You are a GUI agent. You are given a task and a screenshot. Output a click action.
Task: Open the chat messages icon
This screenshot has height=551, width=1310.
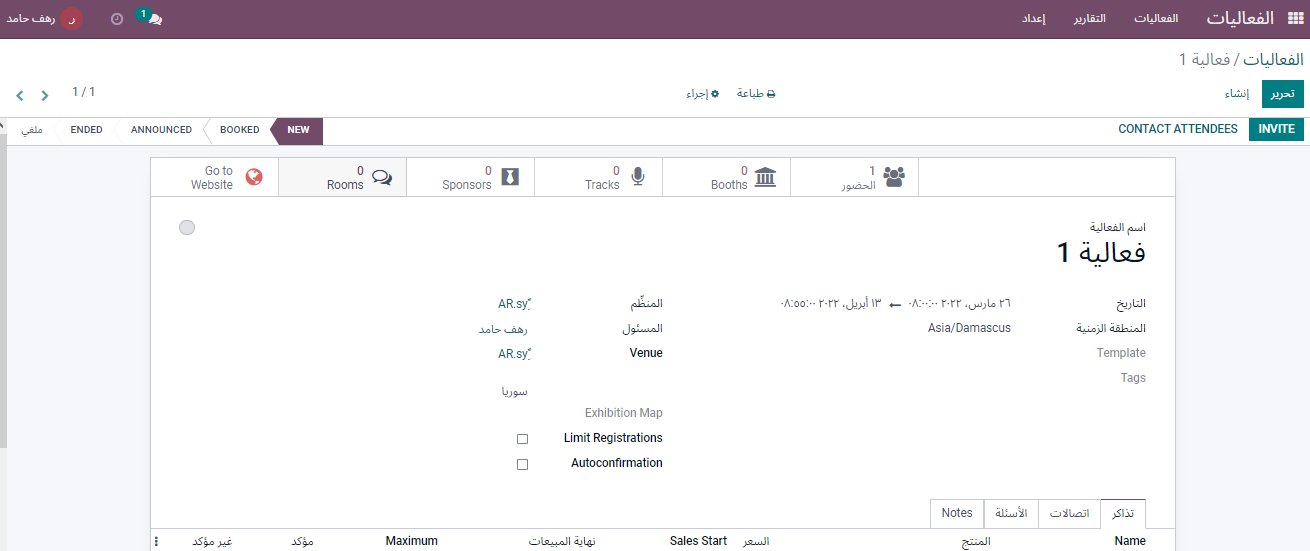(x=154, y=19)
